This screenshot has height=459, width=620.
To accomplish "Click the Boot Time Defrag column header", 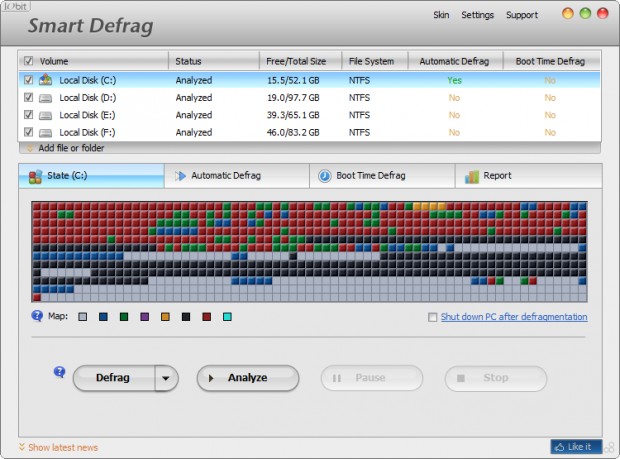I will coord(551,61).
